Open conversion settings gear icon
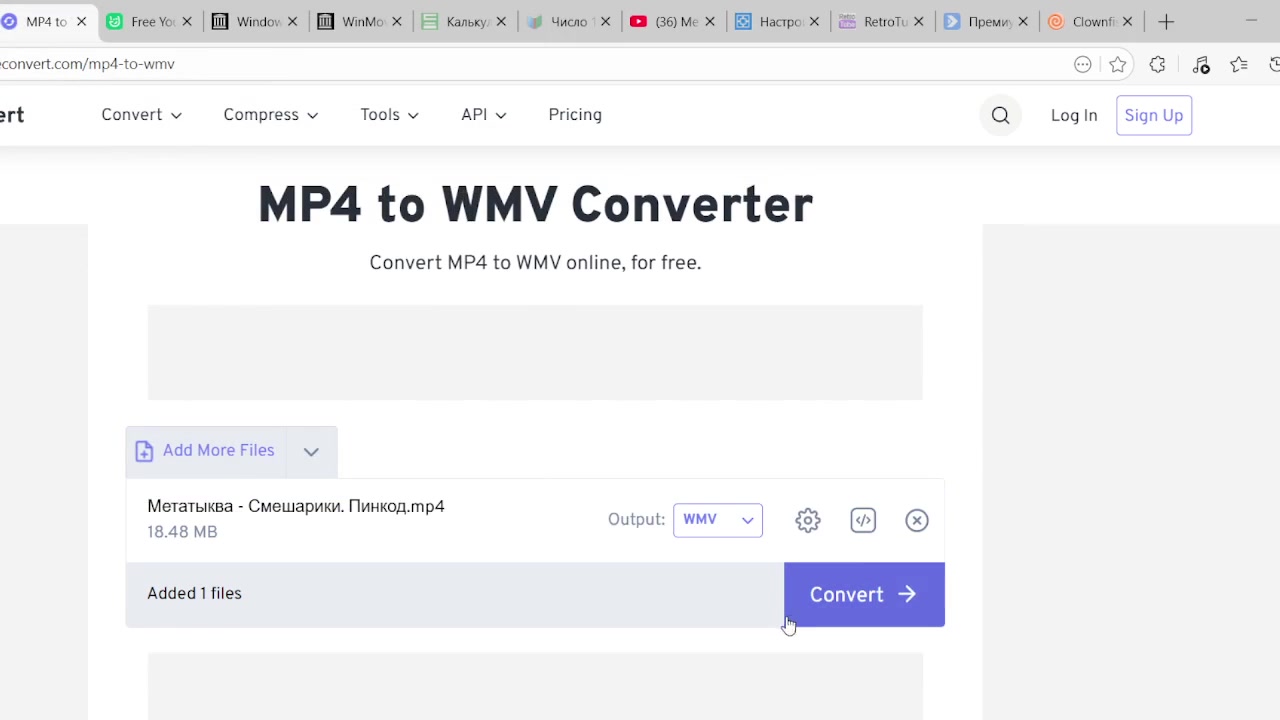Image resolution: width=1280 pixels, height=720 pixels. coord(808,520)
